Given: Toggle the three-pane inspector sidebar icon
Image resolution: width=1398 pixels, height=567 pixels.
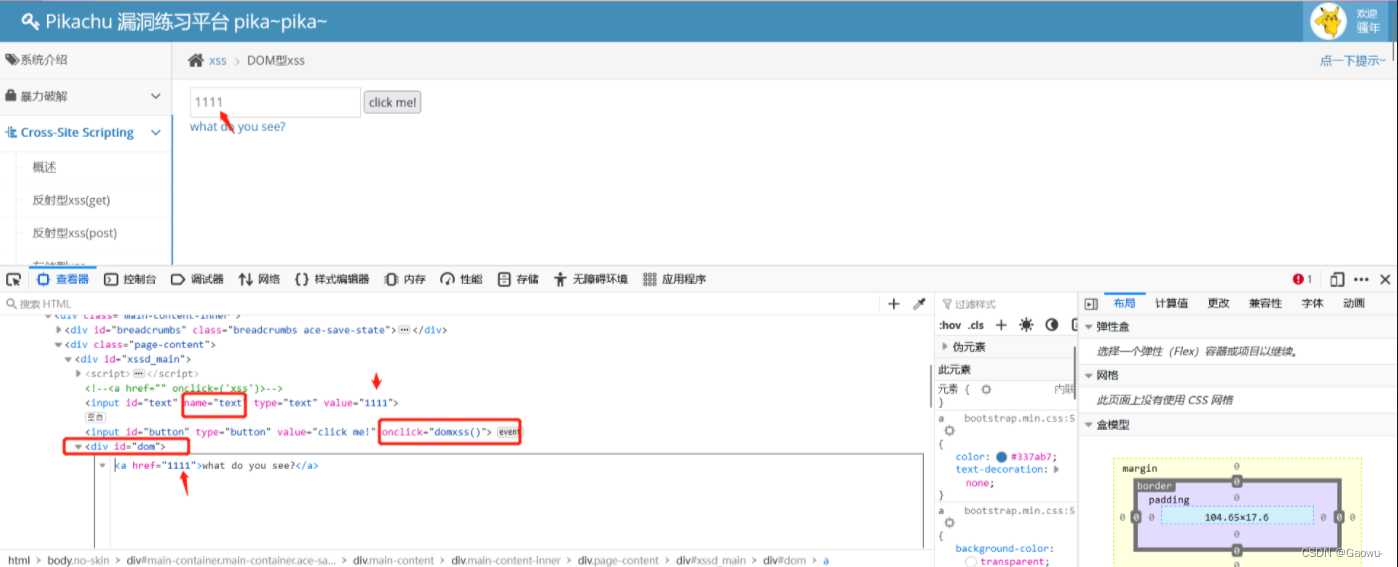Looking at the screenshot, I should pyautogui.click(x=1091, y=304).
